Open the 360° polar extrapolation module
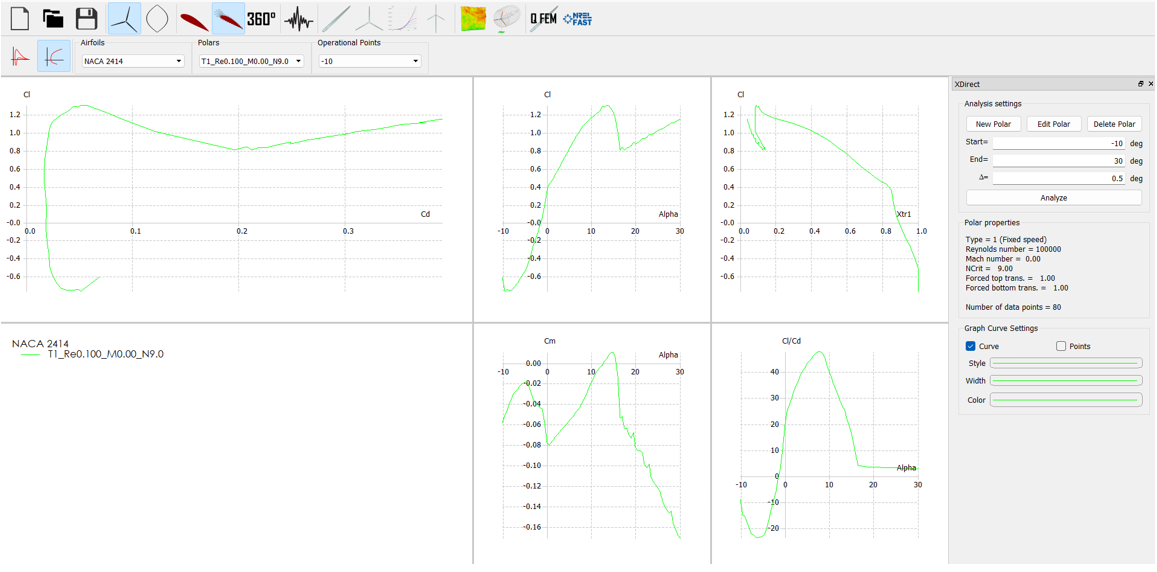The width and height of the screenshot is (1157, 572). 261,18
